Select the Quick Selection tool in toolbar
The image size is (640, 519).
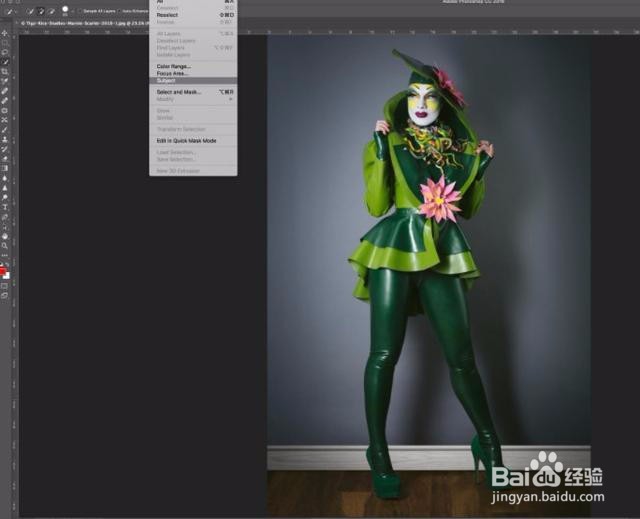[4, 62]
